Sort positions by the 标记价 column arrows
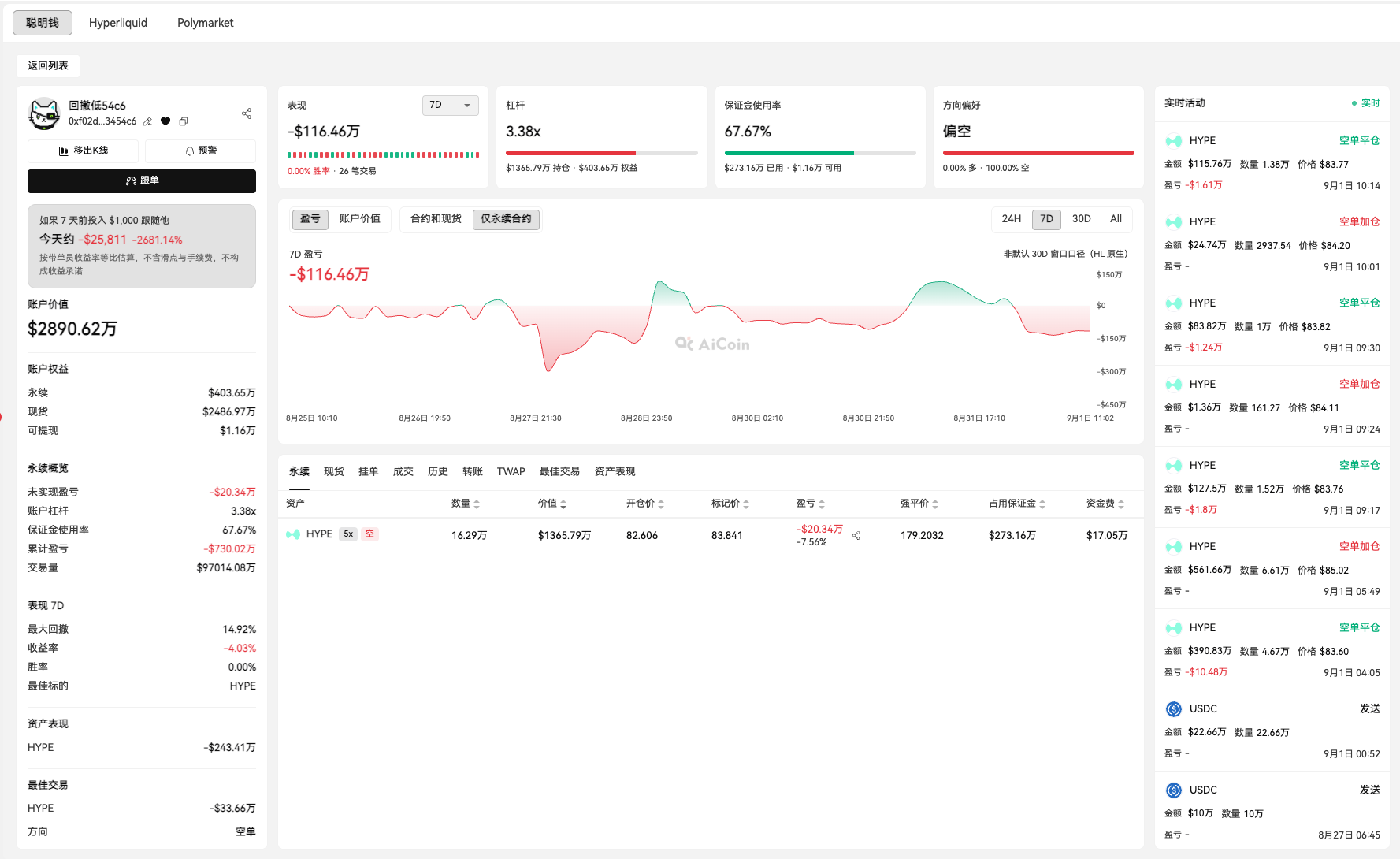This screenshot has height=859, width=1400. [746, 504]
